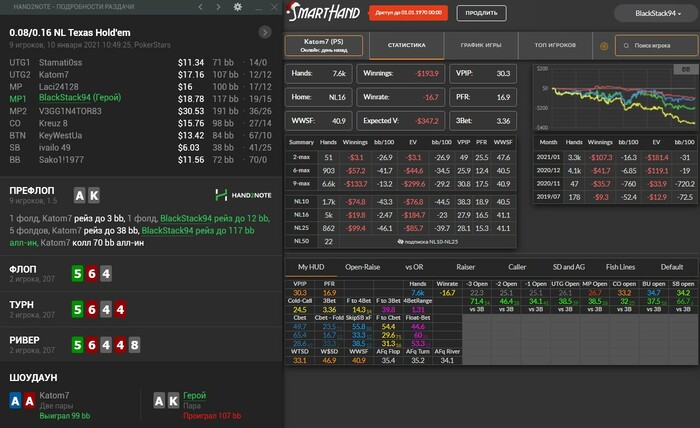The width and height of the screenshot is (700, 428).
Task: Click the WWSF 40.9 stat box
Action: pos(318,121)
